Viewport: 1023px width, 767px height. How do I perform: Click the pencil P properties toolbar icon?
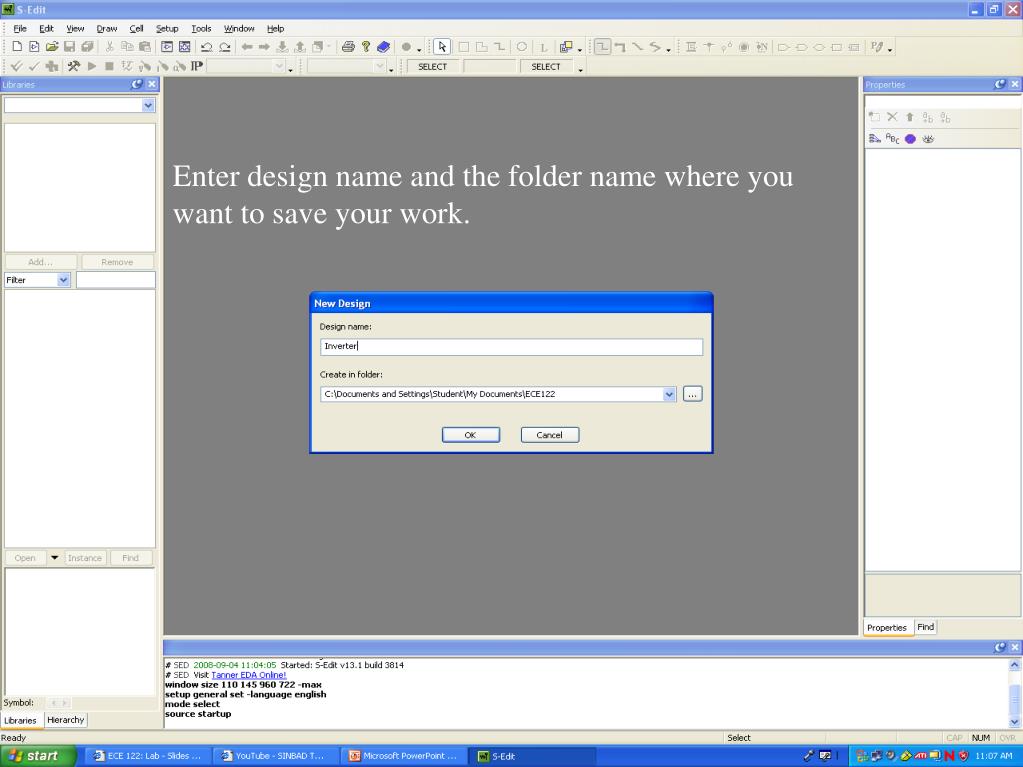pyautogui.click(x=877, y=47)
